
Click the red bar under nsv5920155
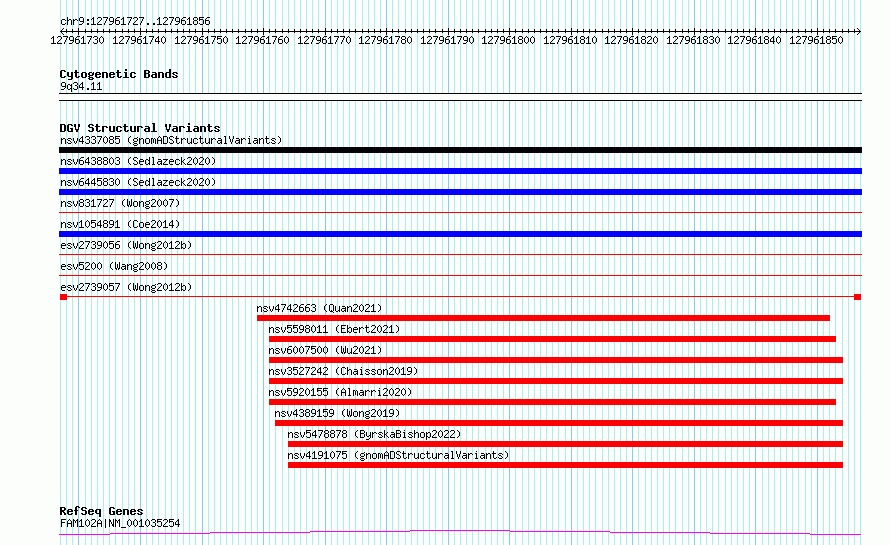point(552,402)
